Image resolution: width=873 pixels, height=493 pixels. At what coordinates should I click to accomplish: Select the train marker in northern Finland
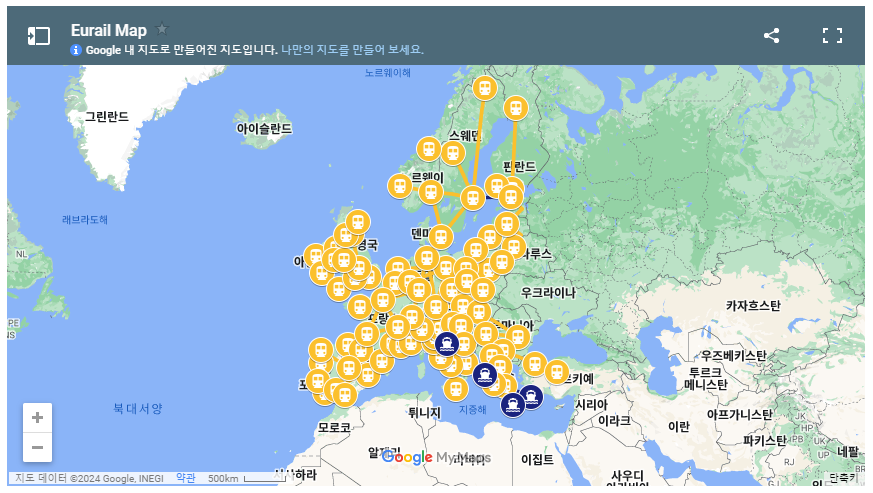516,108
